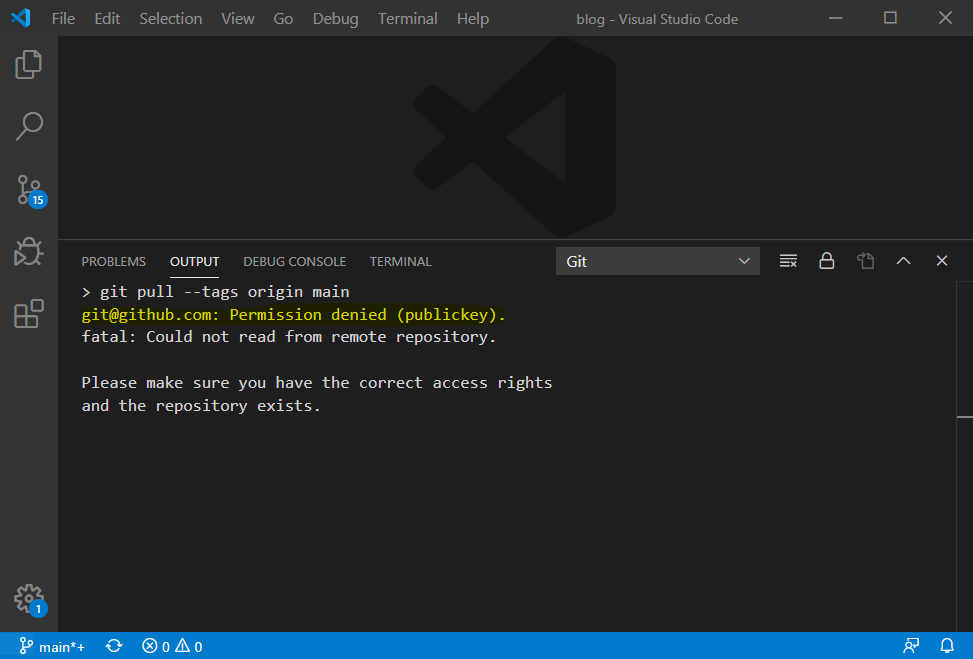Switch to the Problems tab
The height and width of the screenshot is (659, 973).
point(114,262)
